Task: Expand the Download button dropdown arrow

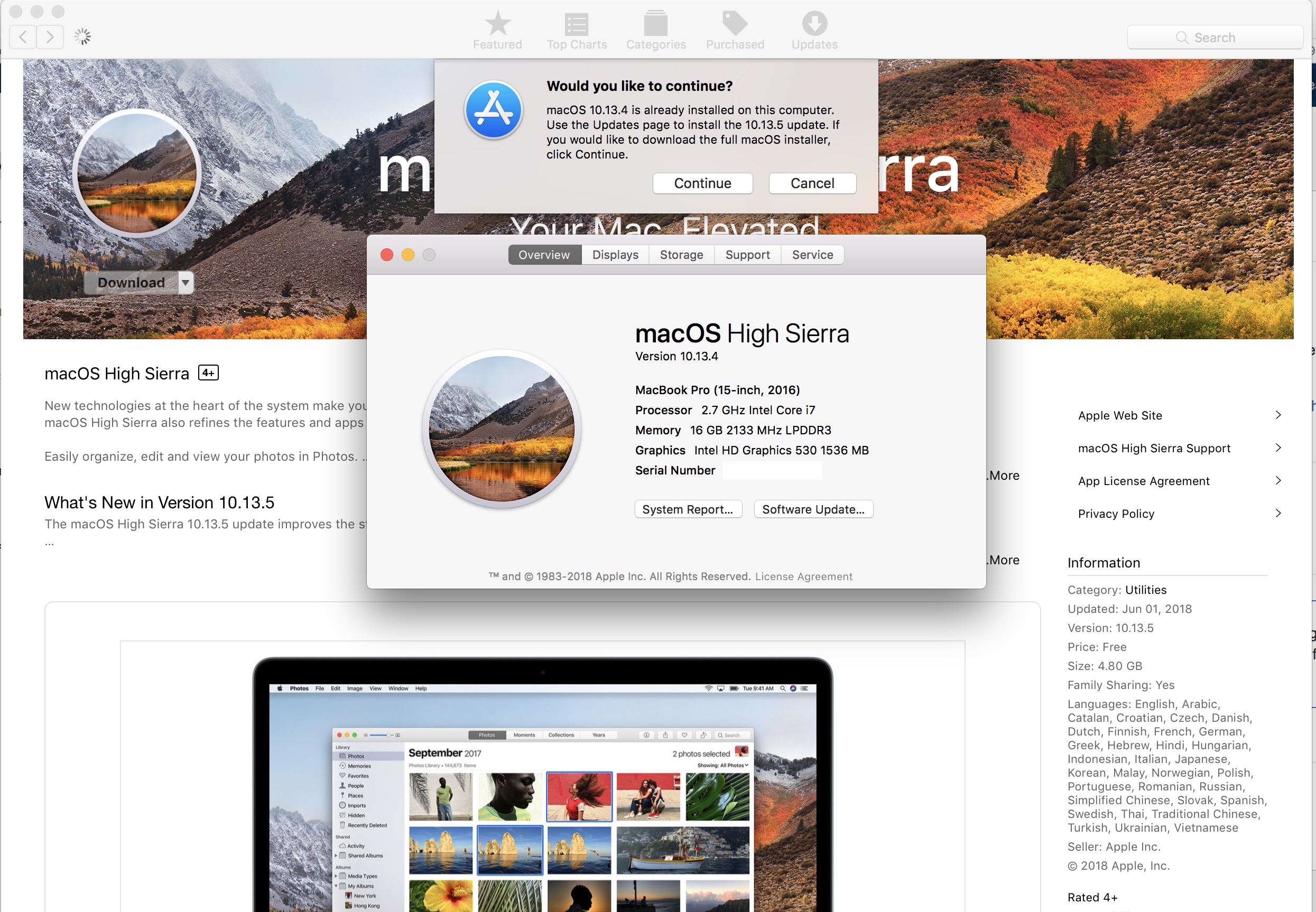Action: pos(184,284)
